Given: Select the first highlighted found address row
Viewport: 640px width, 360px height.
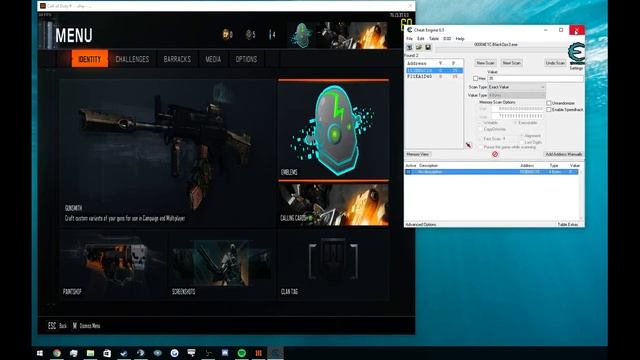Looking at the screenshot, I should (x=434, y=71).
